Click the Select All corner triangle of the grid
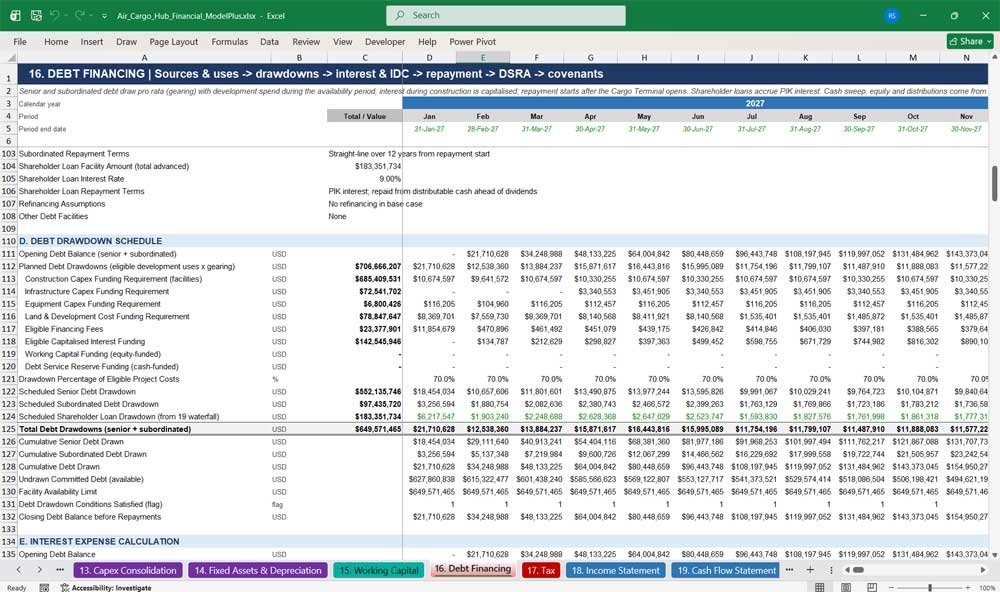 pyautogui.click(x=9, y=58)
